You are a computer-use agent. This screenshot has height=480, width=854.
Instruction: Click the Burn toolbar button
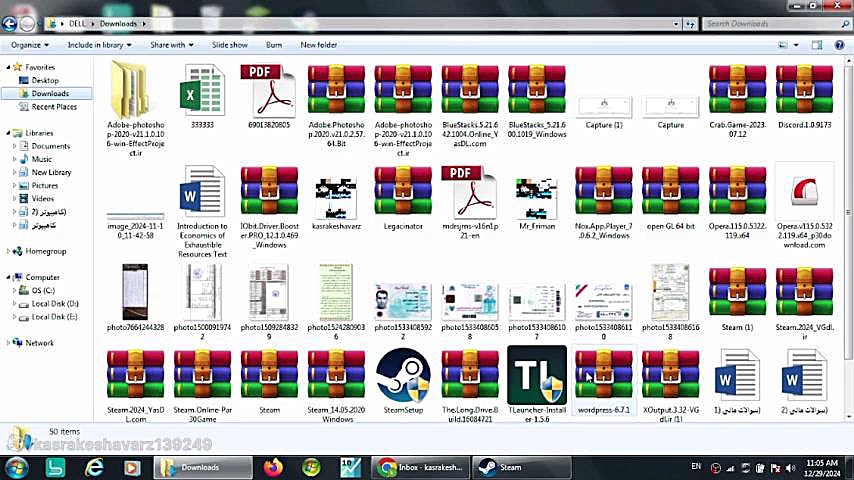(x=274, y=45)
